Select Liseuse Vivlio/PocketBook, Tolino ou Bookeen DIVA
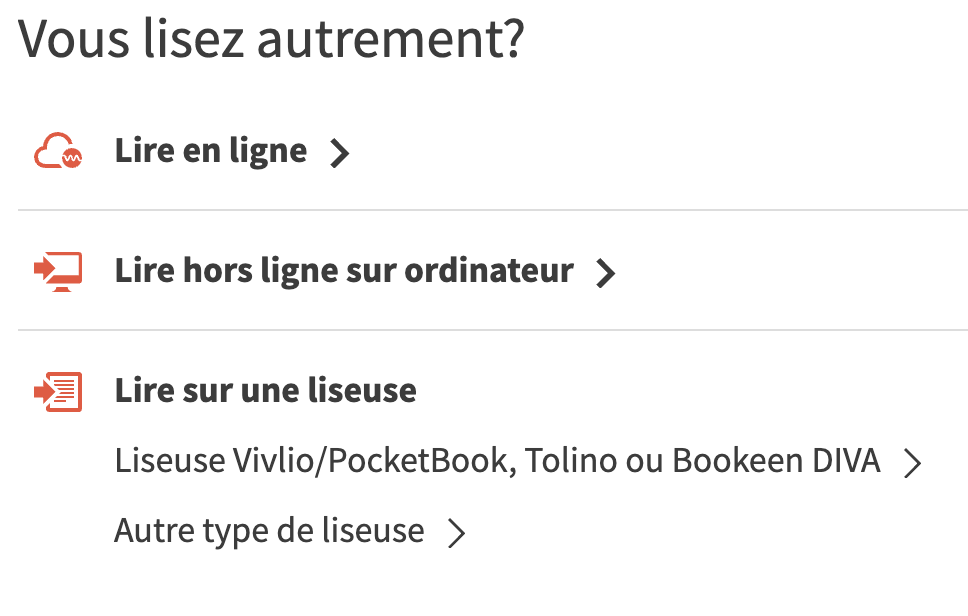The height and width of the screenshot is (616, 968). click(x=497, y=461)
